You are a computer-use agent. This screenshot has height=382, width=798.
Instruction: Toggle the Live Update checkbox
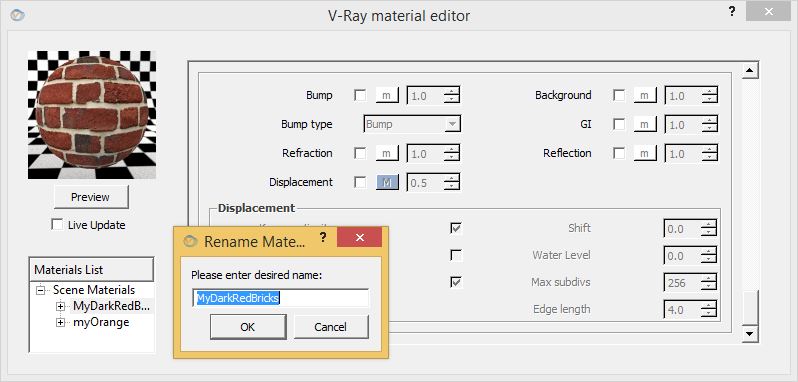point(58,225)
